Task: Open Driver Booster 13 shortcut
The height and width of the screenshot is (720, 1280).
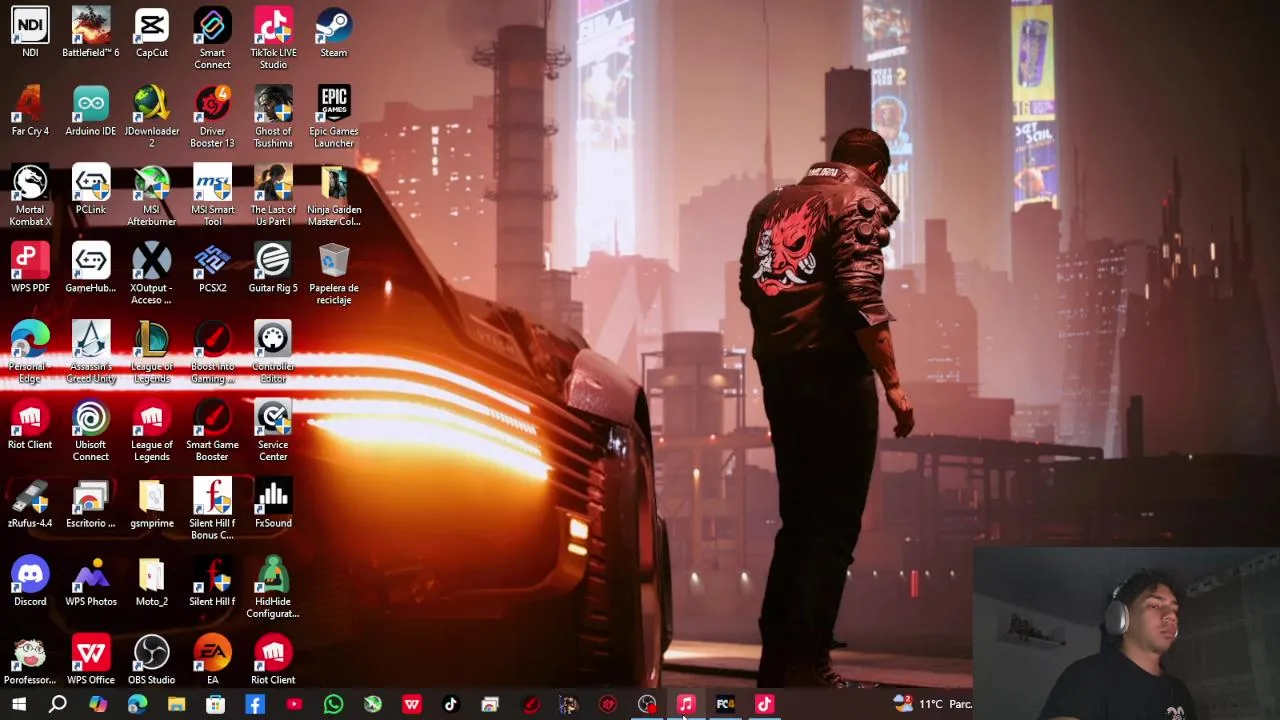Action: 212,117
